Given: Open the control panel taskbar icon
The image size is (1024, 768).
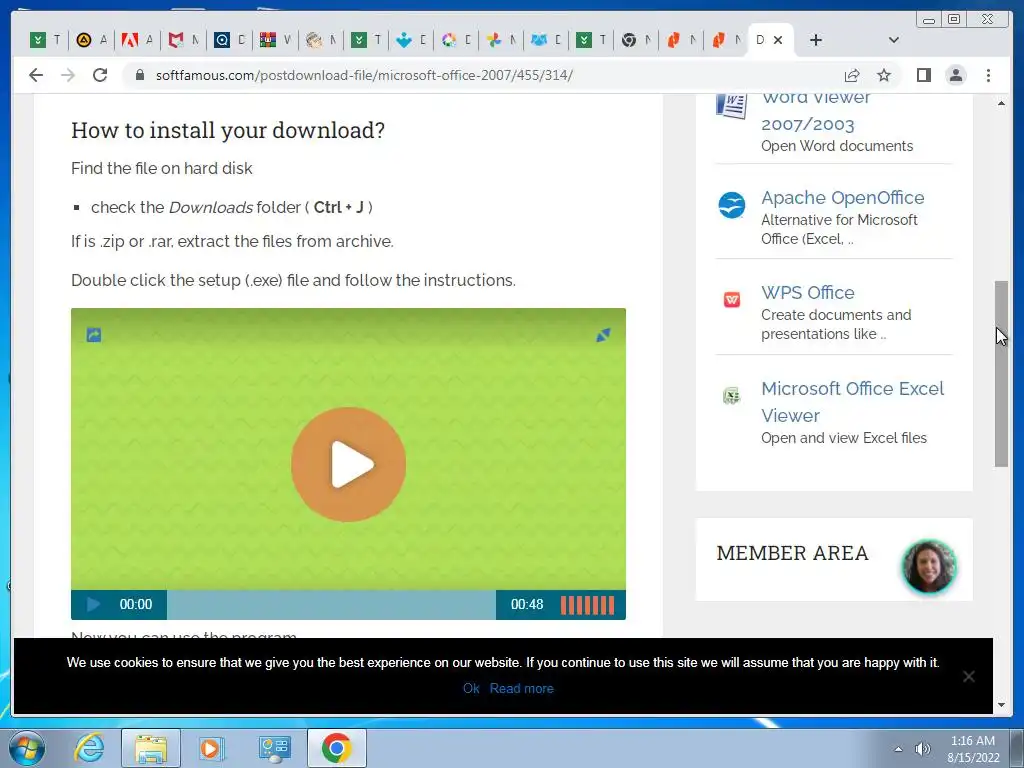Looking at the screenshot, I should [x=274, y=748].
